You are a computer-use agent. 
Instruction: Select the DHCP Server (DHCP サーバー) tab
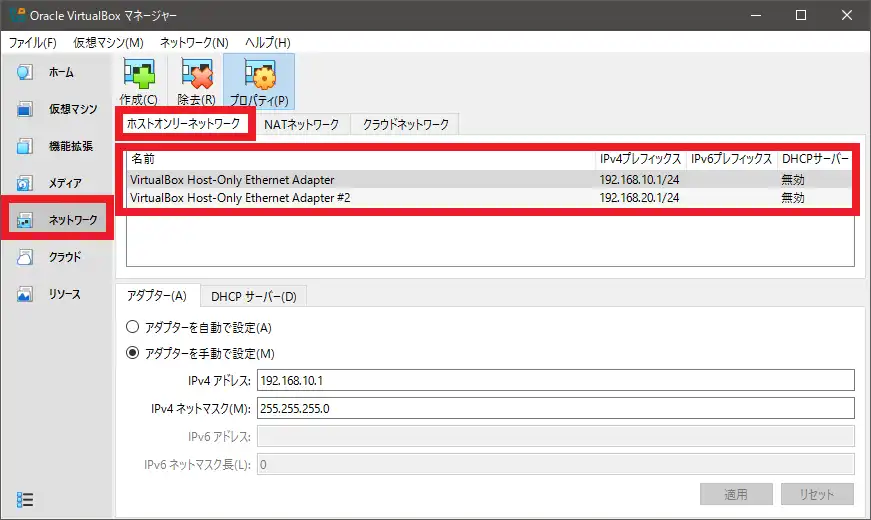point(253,297)
